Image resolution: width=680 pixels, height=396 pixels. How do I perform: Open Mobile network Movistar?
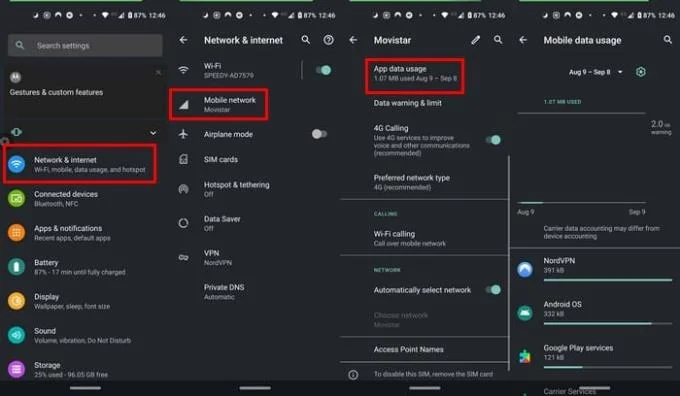tap(219, 105)
